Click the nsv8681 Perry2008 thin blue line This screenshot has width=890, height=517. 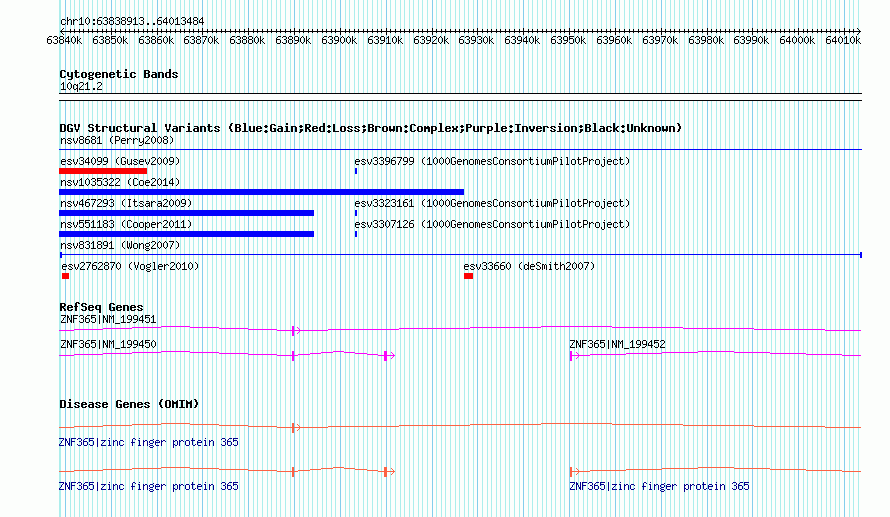460,150
